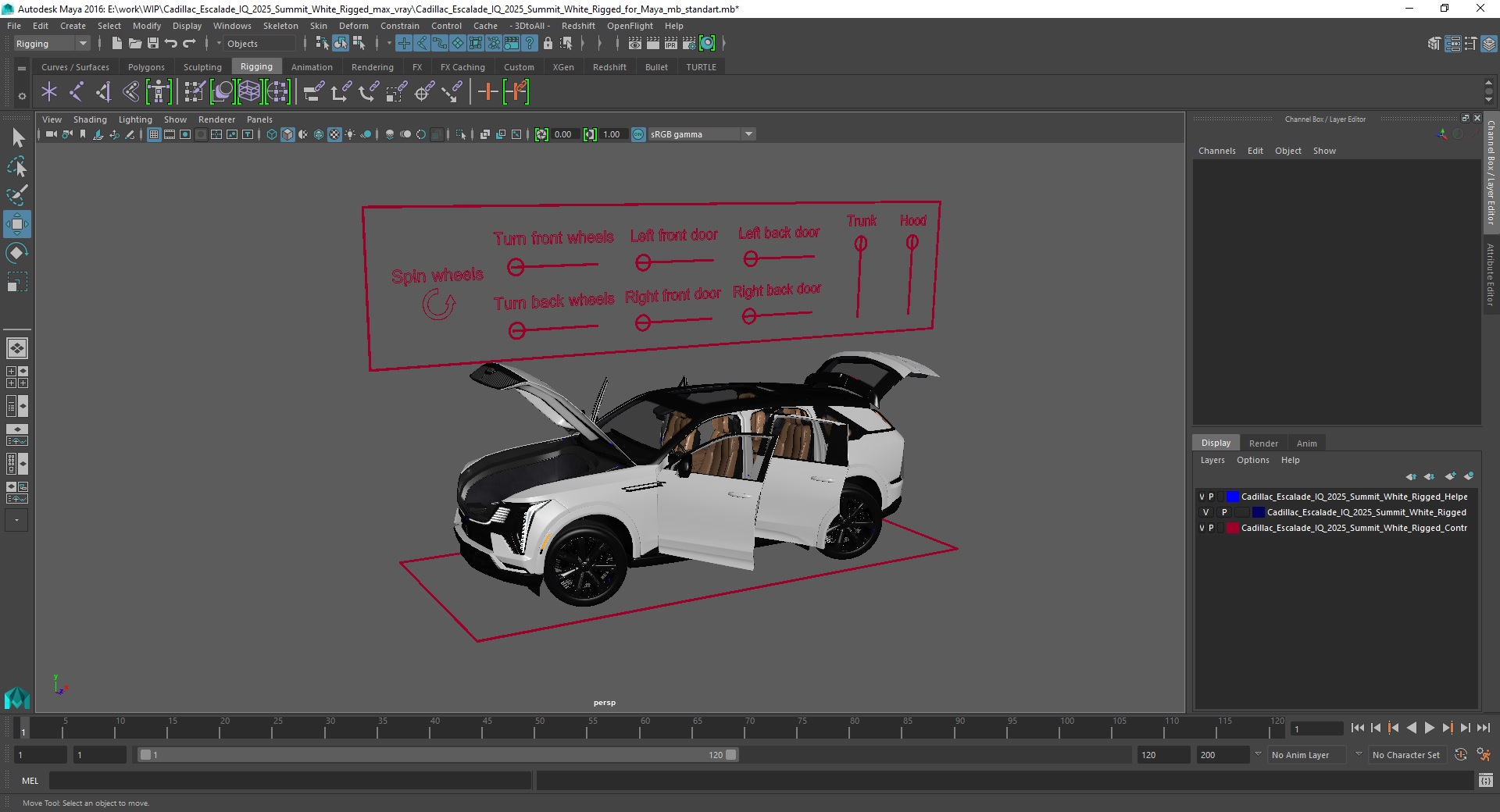The height and width of the screenshot is (812, 1500).
Task: Toggle Textured display in viewport toolbar
Action: pyautogui.click(x=334, y=134)
